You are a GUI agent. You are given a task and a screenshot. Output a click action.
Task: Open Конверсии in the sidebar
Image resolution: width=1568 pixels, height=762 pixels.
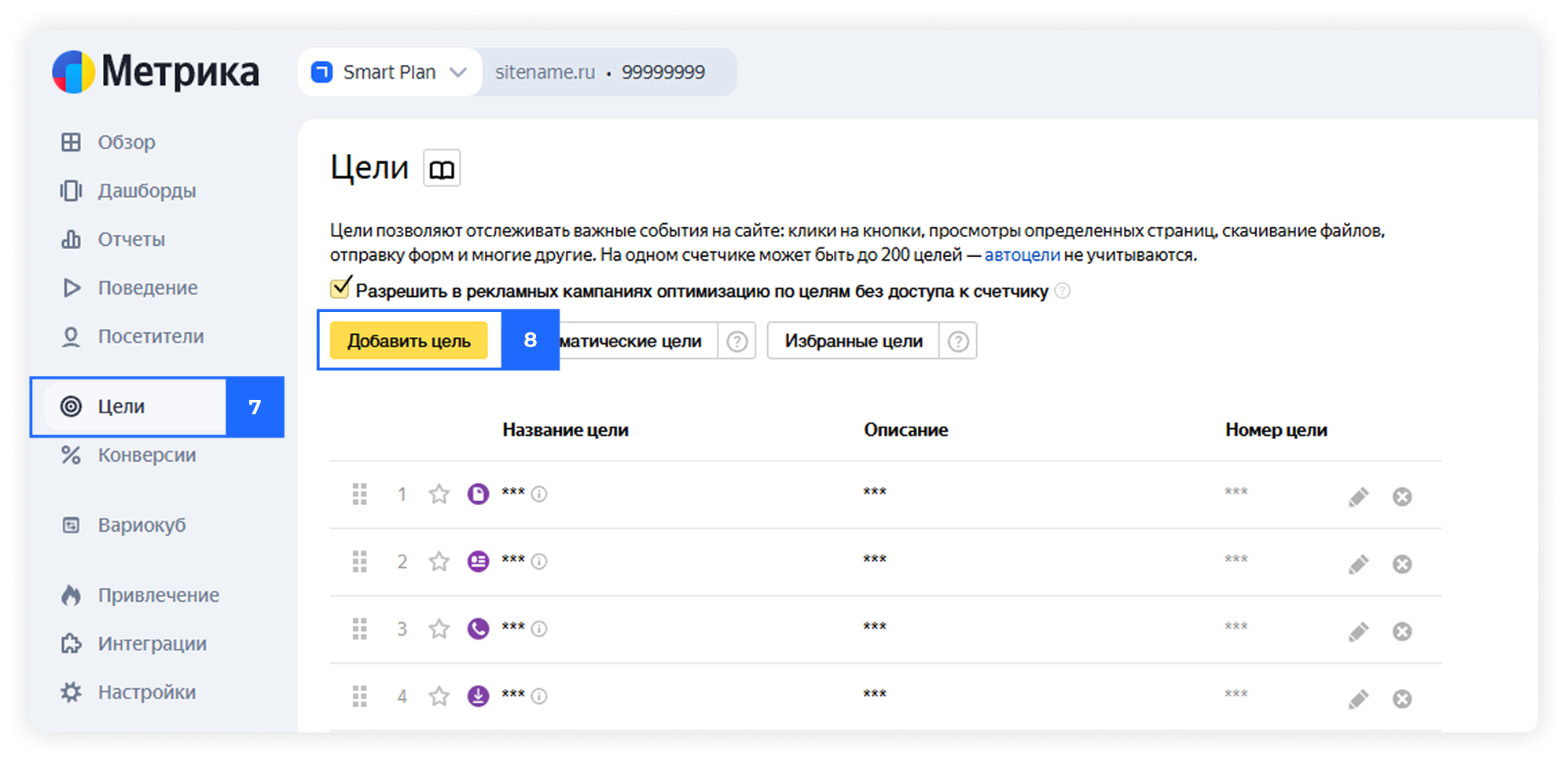128,455
